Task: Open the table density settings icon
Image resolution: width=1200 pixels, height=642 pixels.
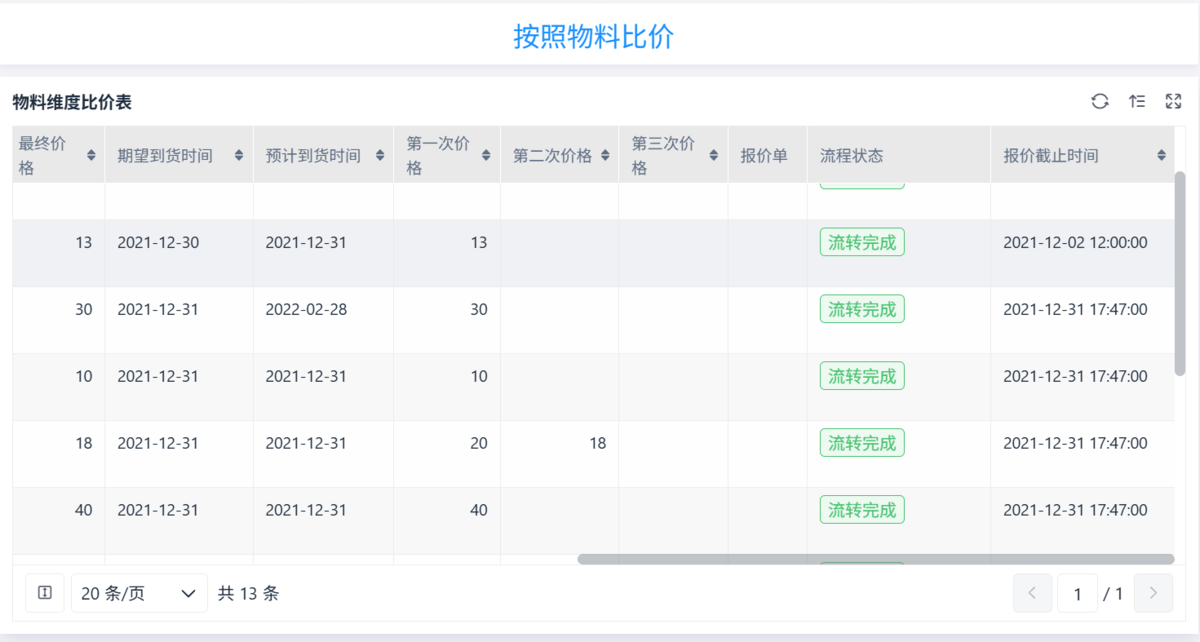Action: [1137, 101]
